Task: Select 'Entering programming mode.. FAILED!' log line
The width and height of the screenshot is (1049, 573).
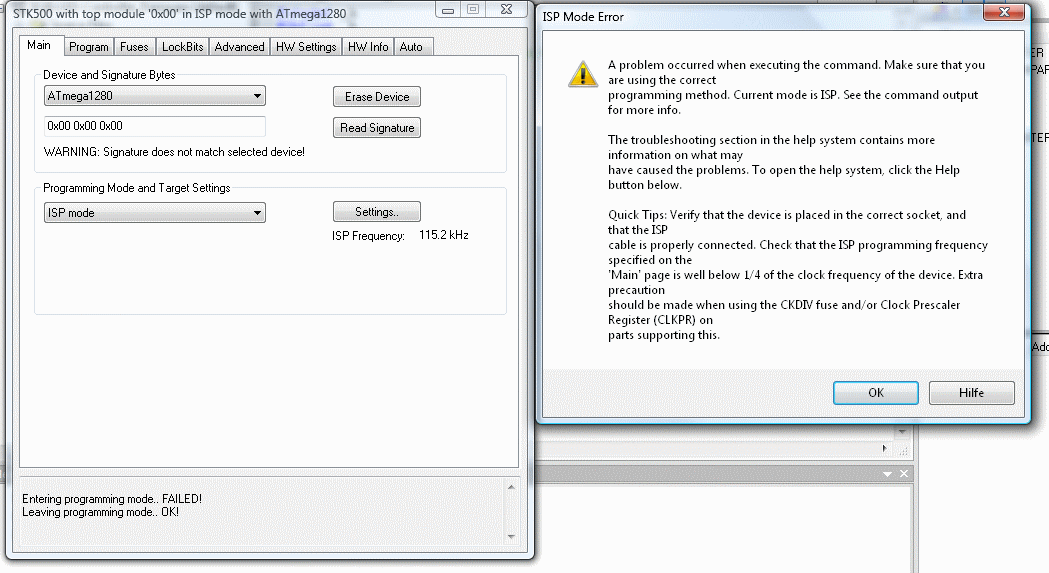Action: click(112, 499)
